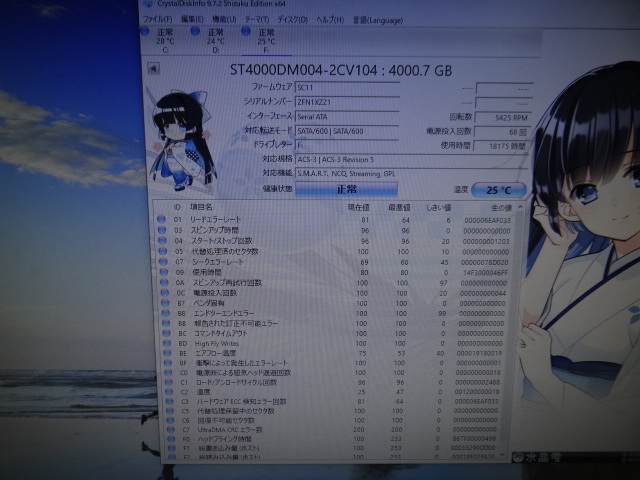
Task: Open the ファイル(F) menu
Action: (158, 19)
